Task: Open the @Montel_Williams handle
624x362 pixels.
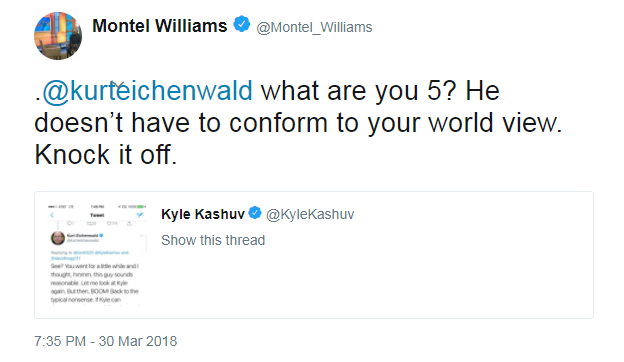Action: pos(314,27)
